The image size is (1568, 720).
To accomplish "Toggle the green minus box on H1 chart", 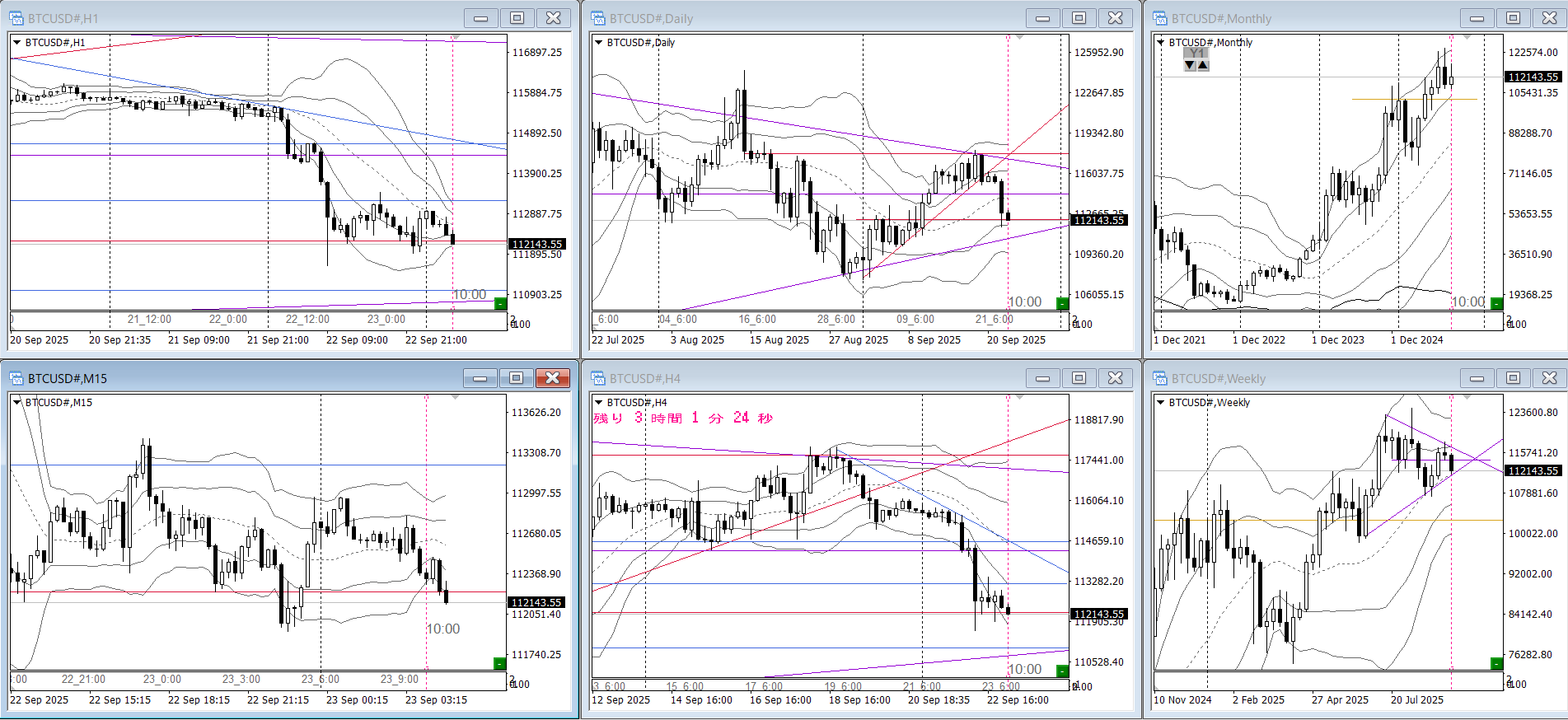I will (499, 304).
